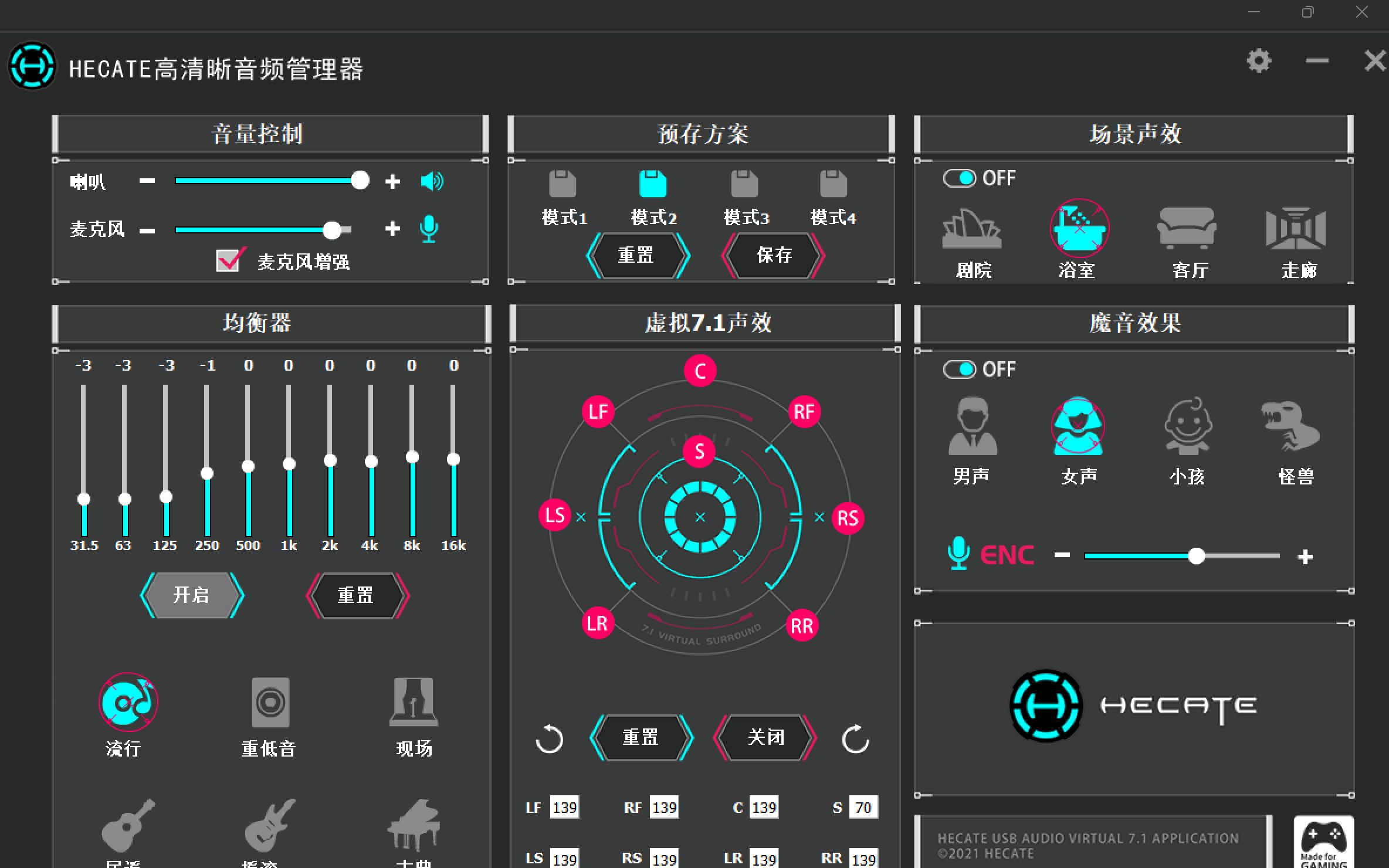Click the 喇叭 speaker volume slider handle
Screen dimensions: 1389x868
[x=360, y=180]
